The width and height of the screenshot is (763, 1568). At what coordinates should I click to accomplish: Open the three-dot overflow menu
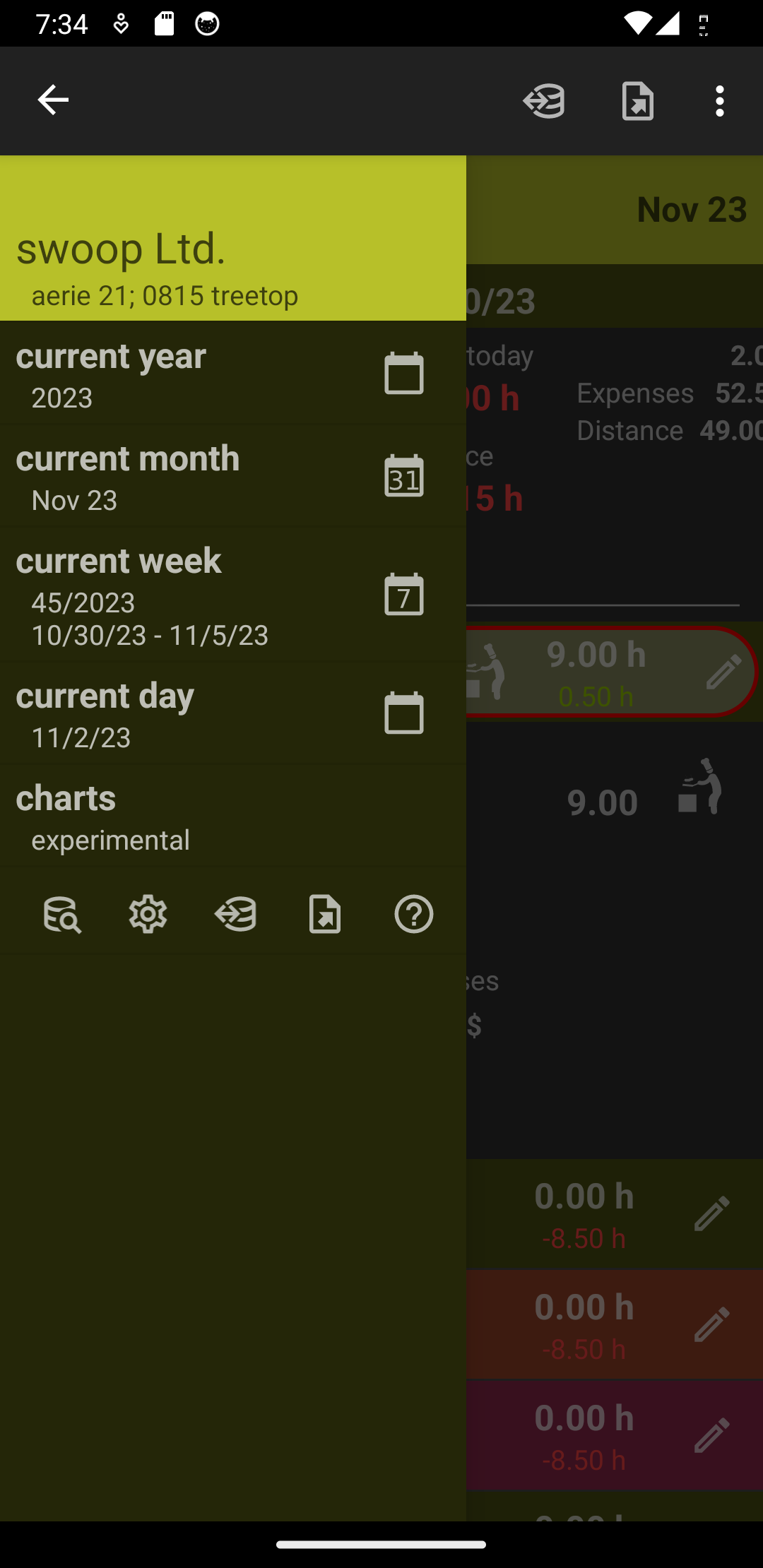point(719,100)
